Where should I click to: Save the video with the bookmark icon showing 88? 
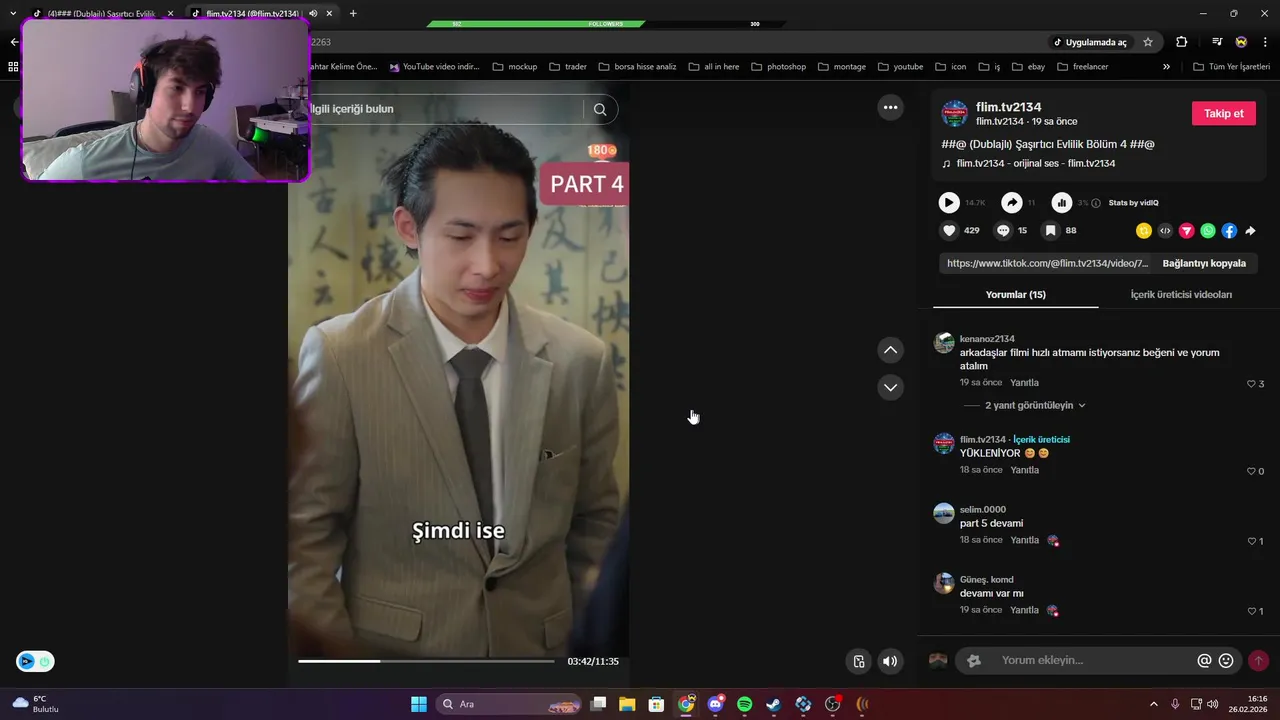point(1050,230)
